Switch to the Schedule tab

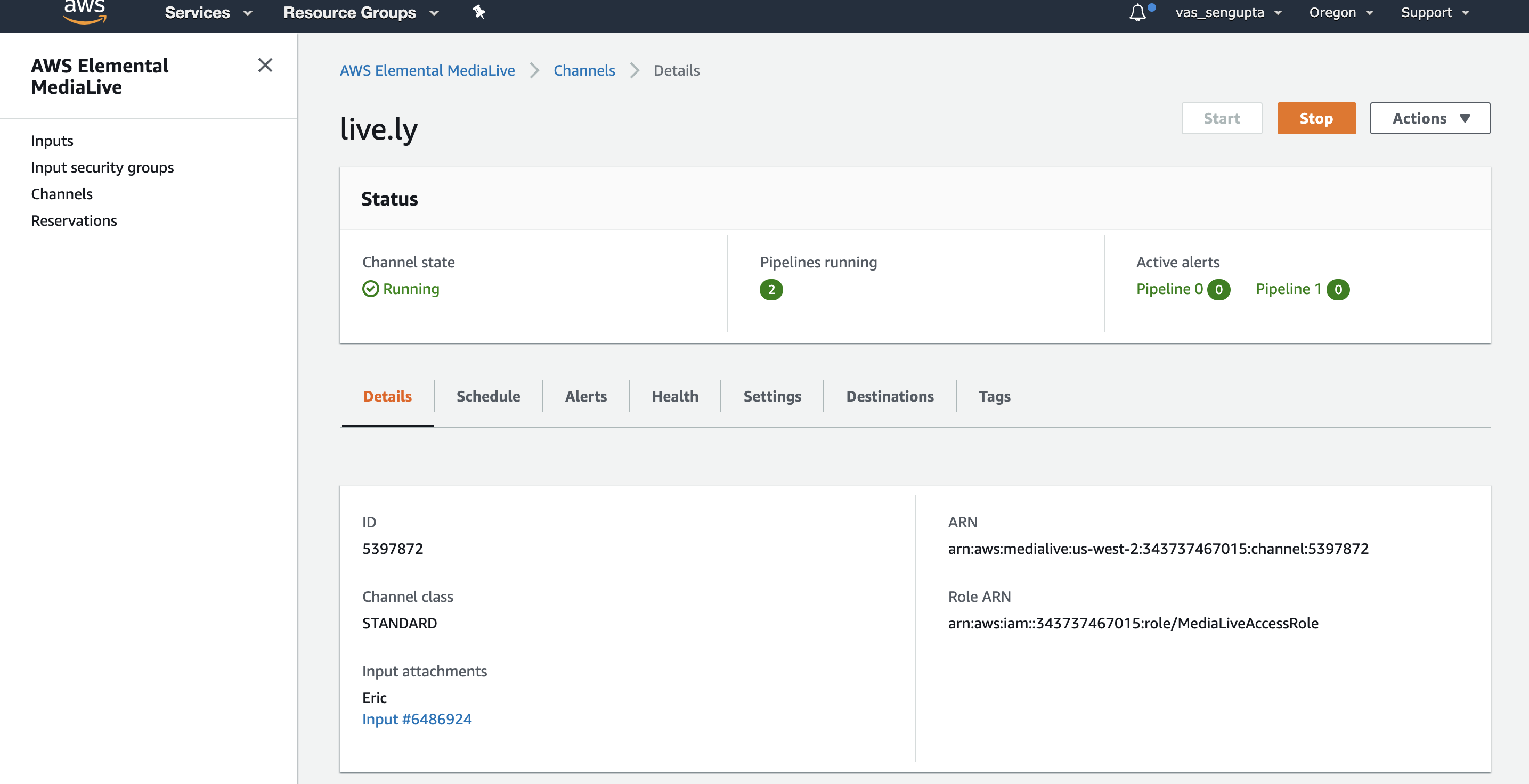tap(488, 396)
